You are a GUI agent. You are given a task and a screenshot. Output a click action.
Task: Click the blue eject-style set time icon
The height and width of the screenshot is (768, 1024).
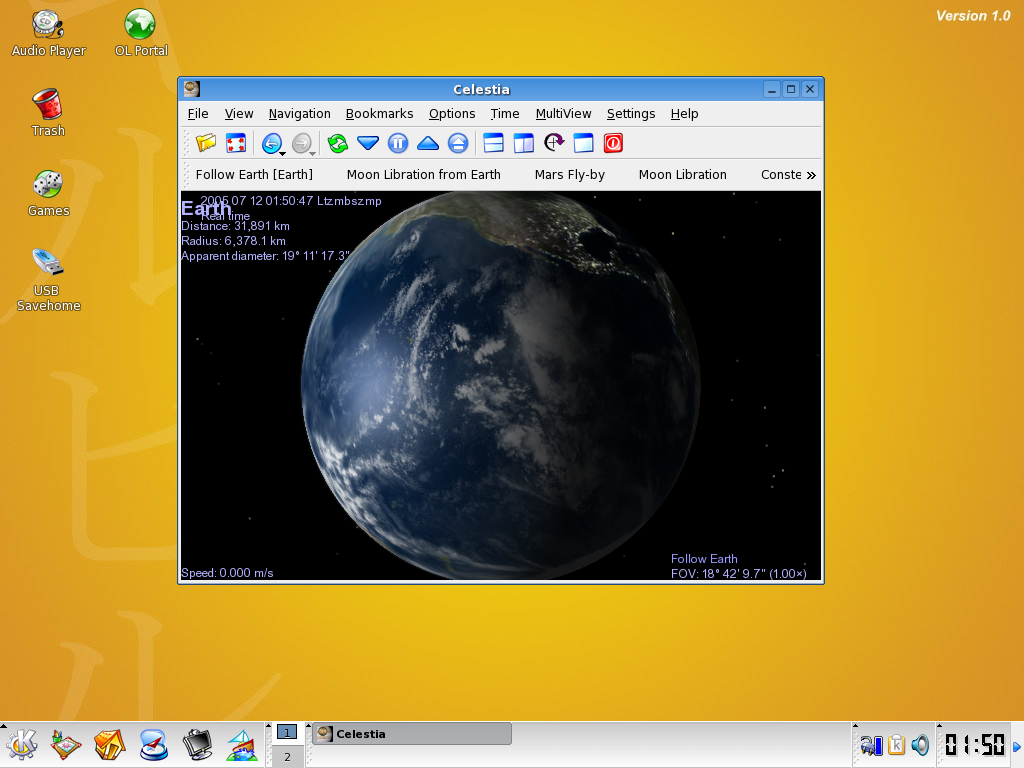pos(458,143)
